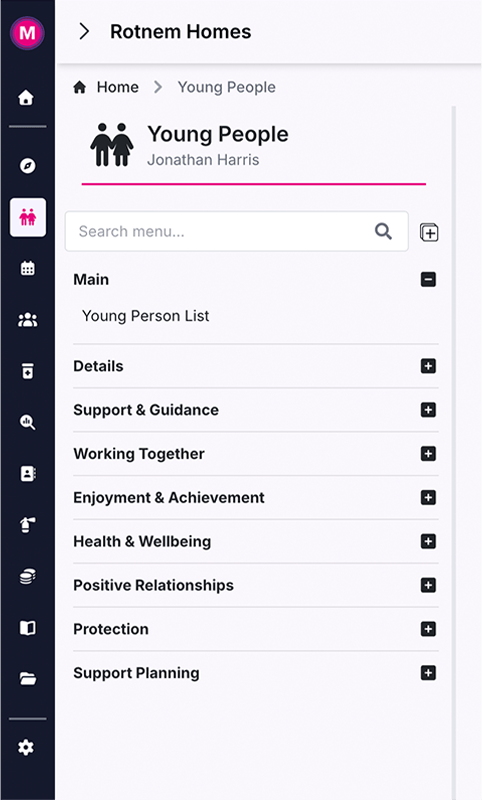This screenshot has width=482, height=800.
Task: Open the M profile avatar
Action: pyautogui.click(x=27, y=33)
